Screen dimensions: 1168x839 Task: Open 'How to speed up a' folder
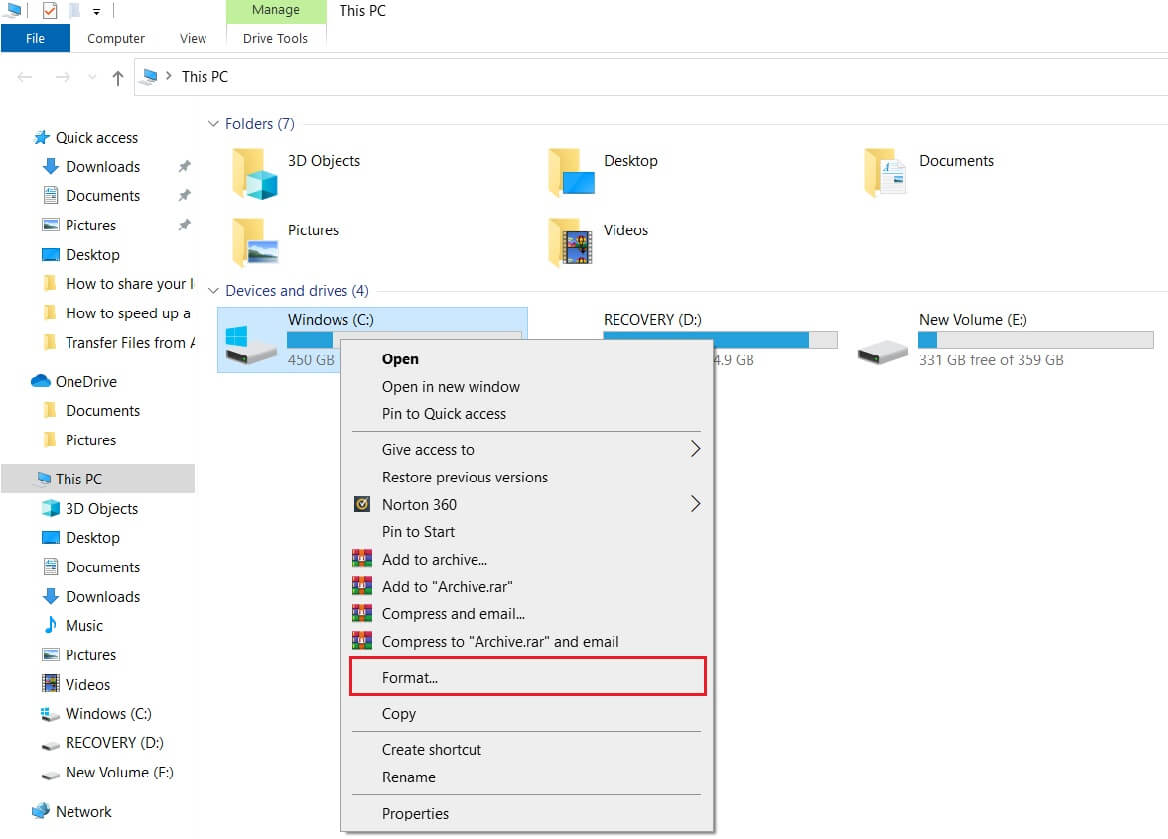(117, 314)
